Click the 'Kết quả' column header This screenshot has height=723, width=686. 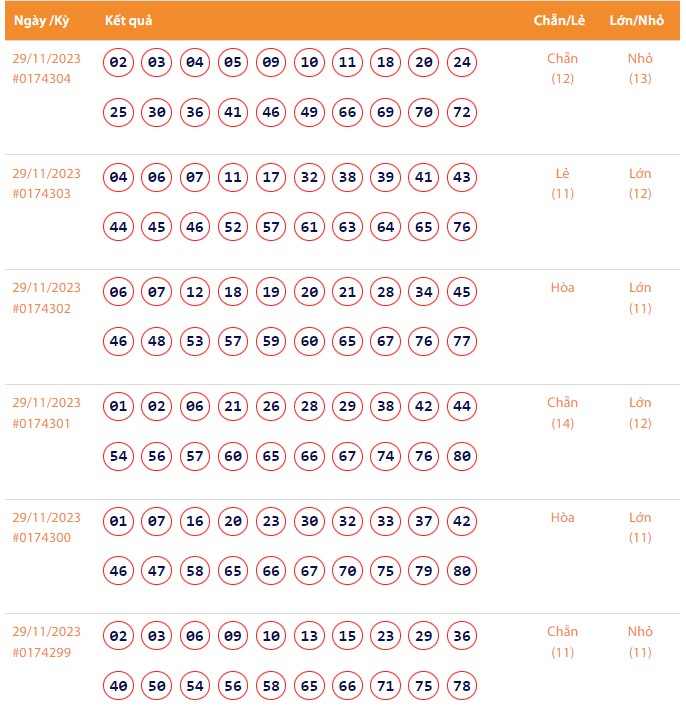click(x=128, y=21)
